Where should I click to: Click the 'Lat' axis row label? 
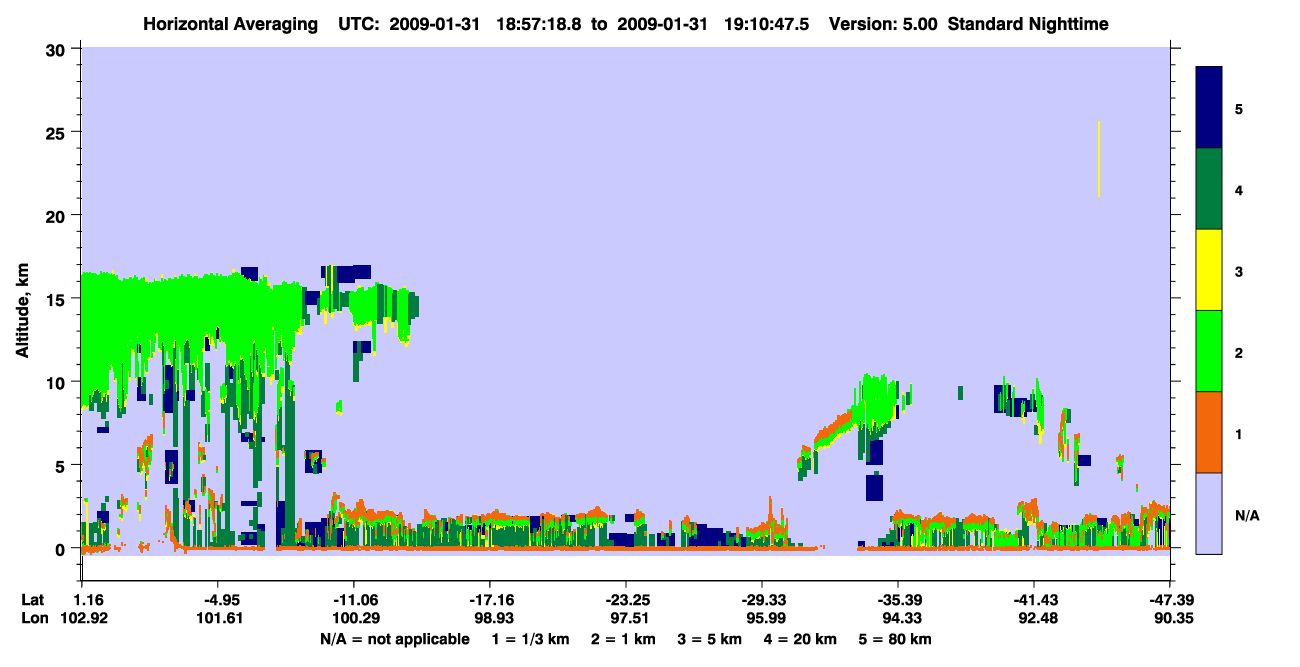click(x=32, y=600)
